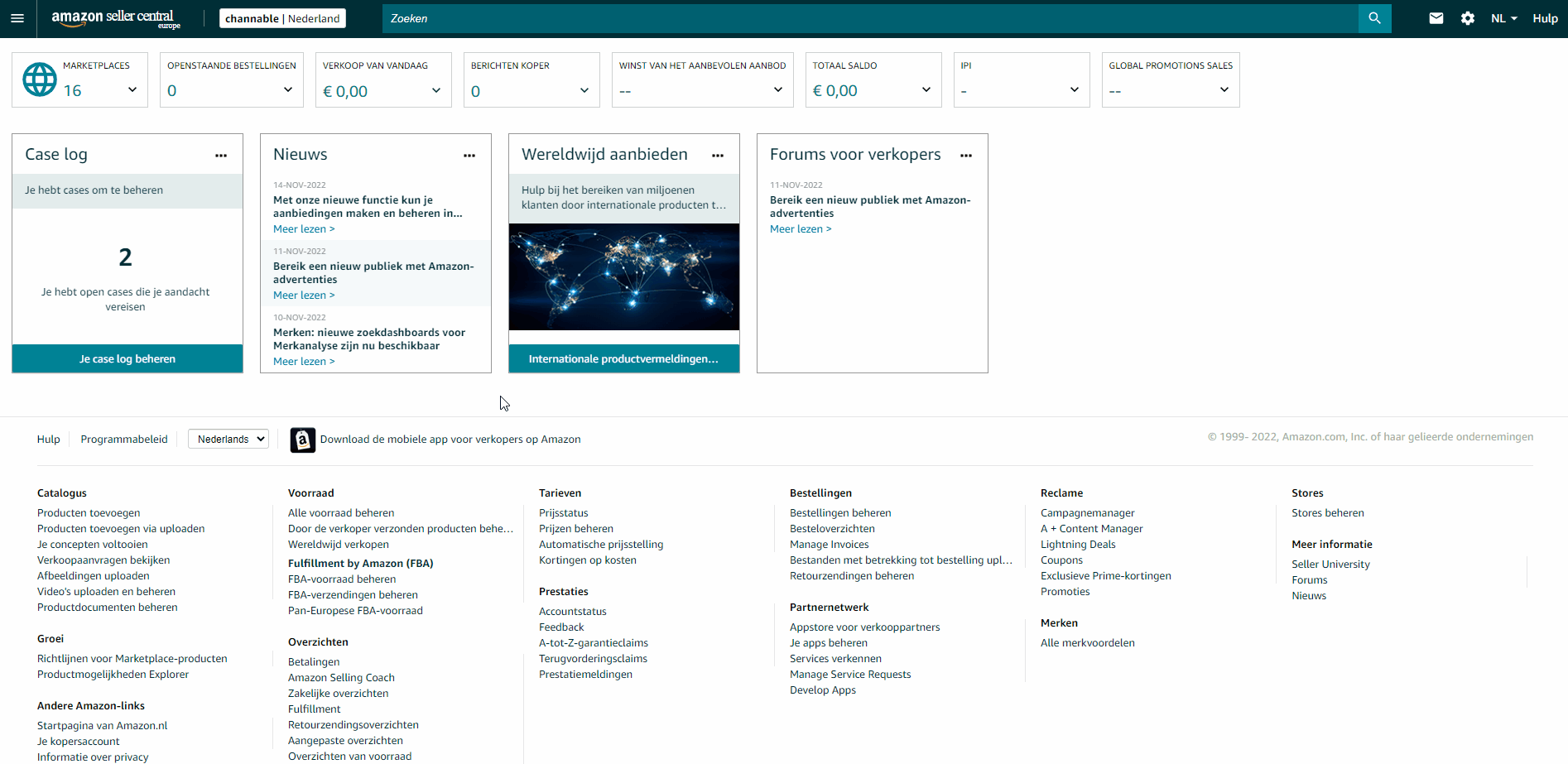Image resolution: width=1568 pixels, height=764 pixels.
Task: Open Bestellingen beheren link
Action: (x=840, y=513)
